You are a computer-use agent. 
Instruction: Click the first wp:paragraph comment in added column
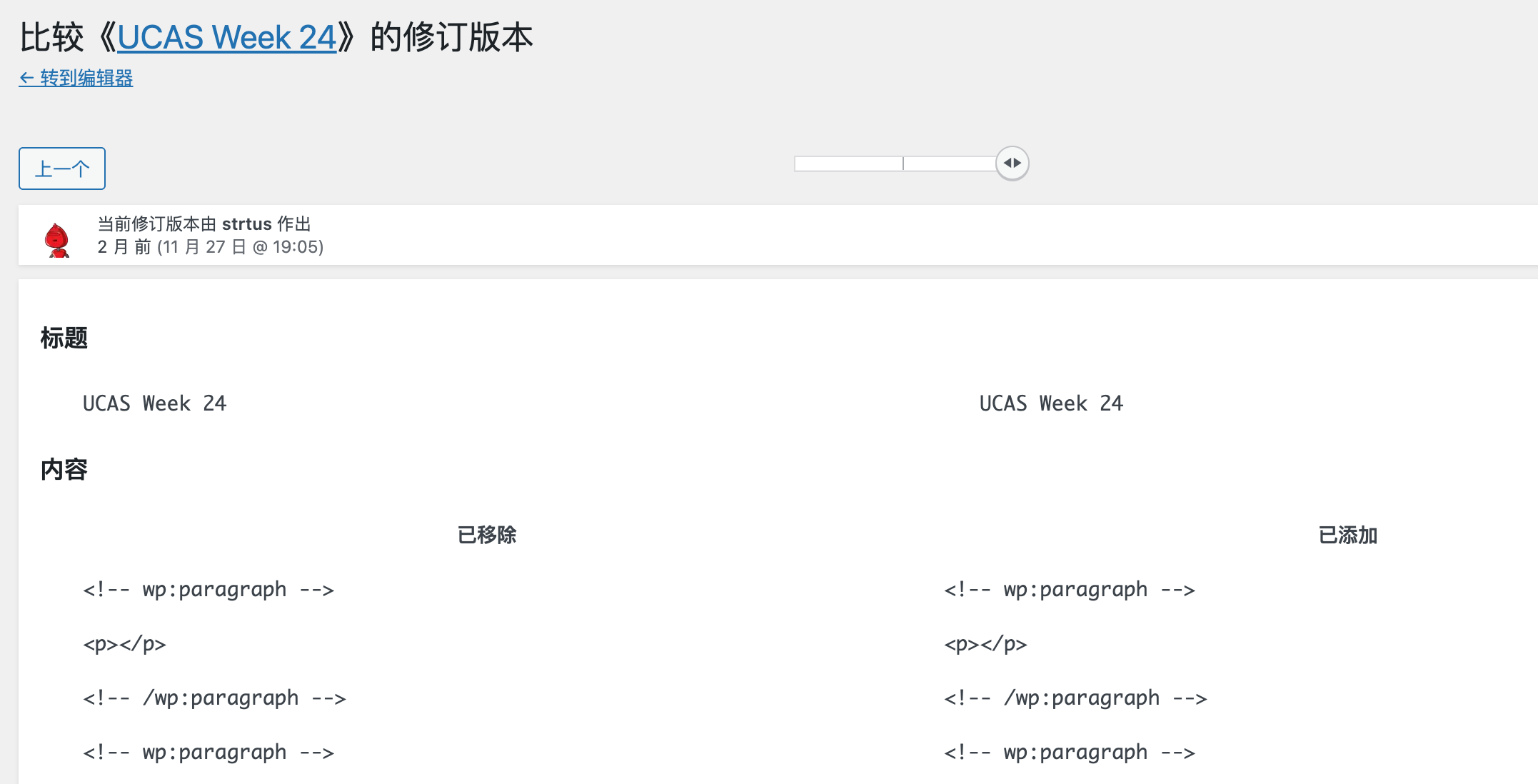[x=1070, y=590]
